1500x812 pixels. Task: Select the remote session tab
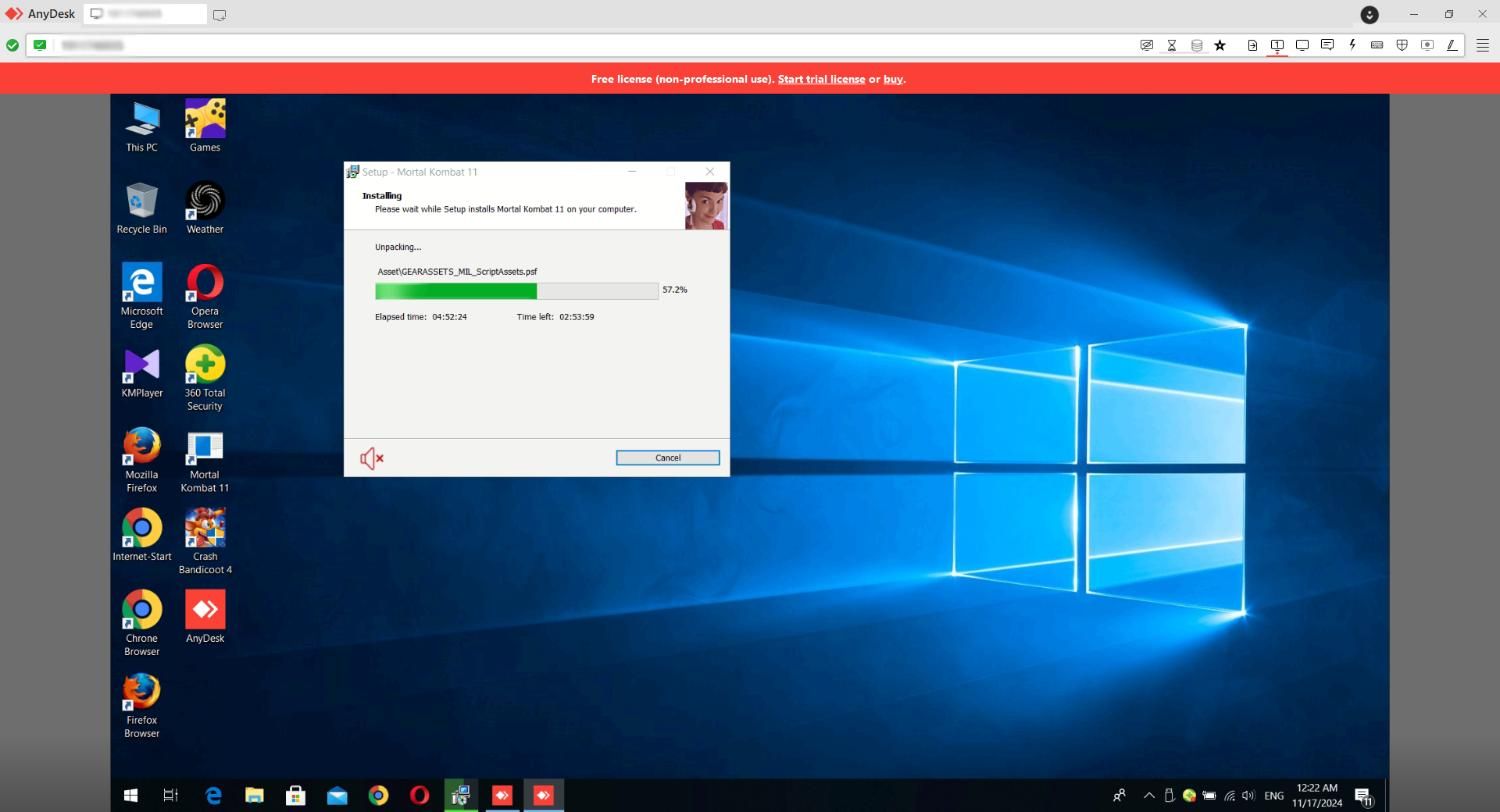[145, 14]
